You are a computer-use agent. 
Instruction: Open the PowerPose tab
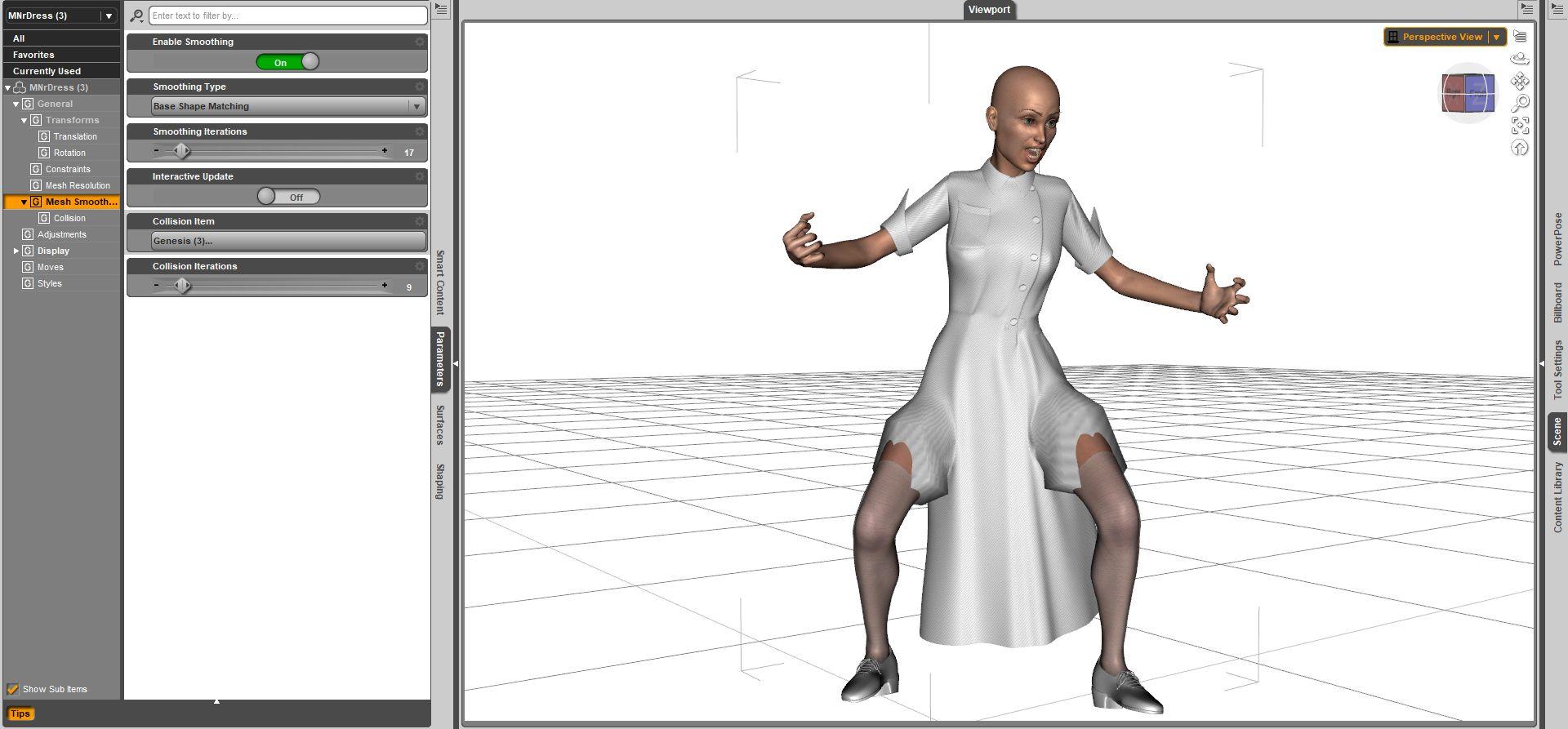click(1557, 238)
